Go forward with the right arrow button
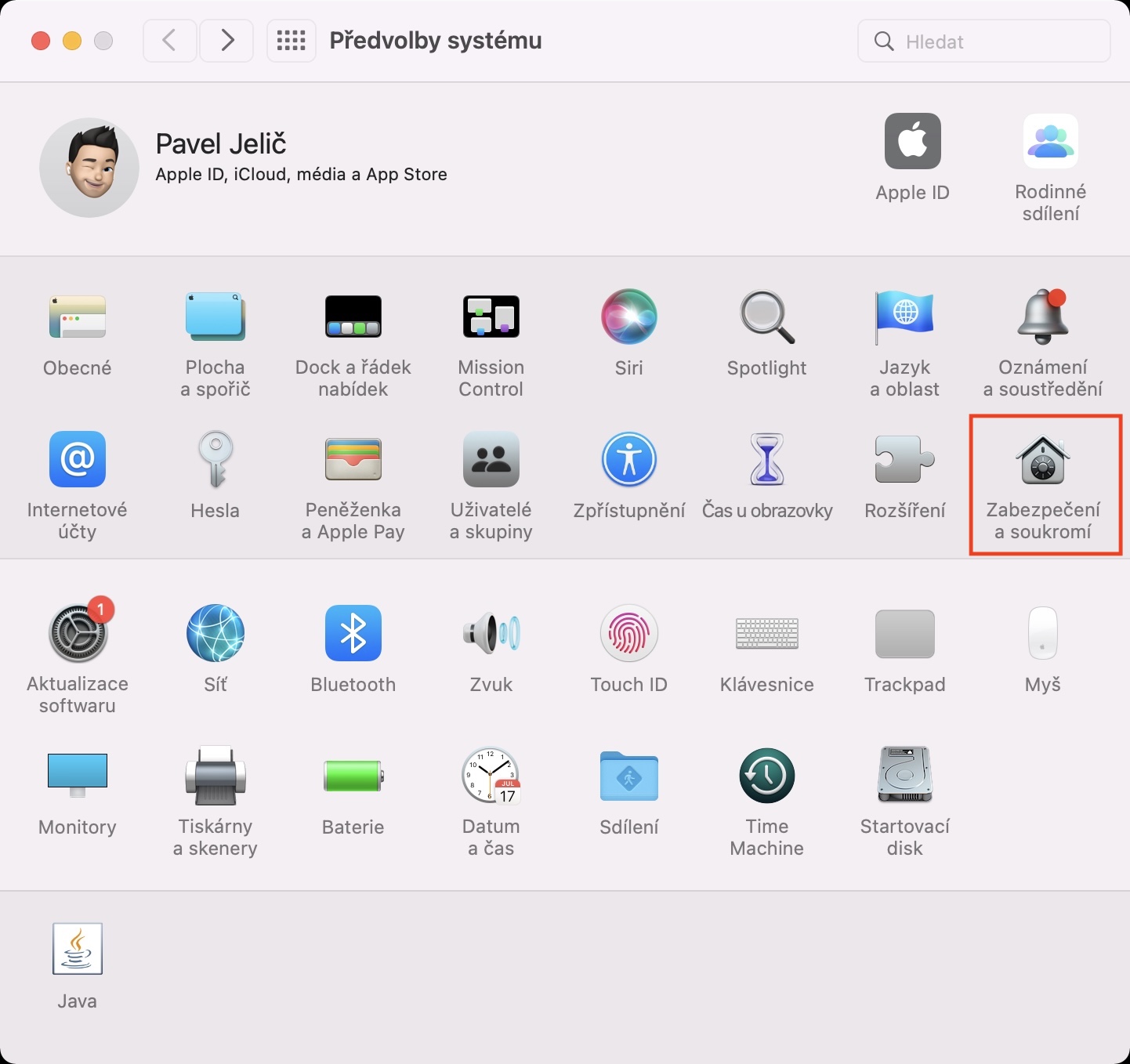 click(x=226, y=41)
